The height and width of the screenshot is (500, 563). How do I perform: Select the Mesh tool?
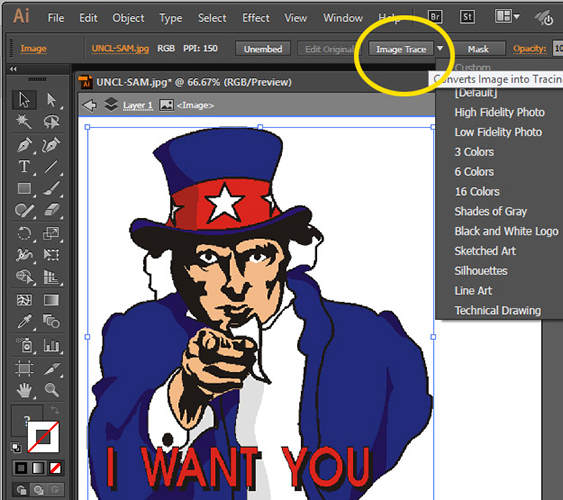pos(24,300)
